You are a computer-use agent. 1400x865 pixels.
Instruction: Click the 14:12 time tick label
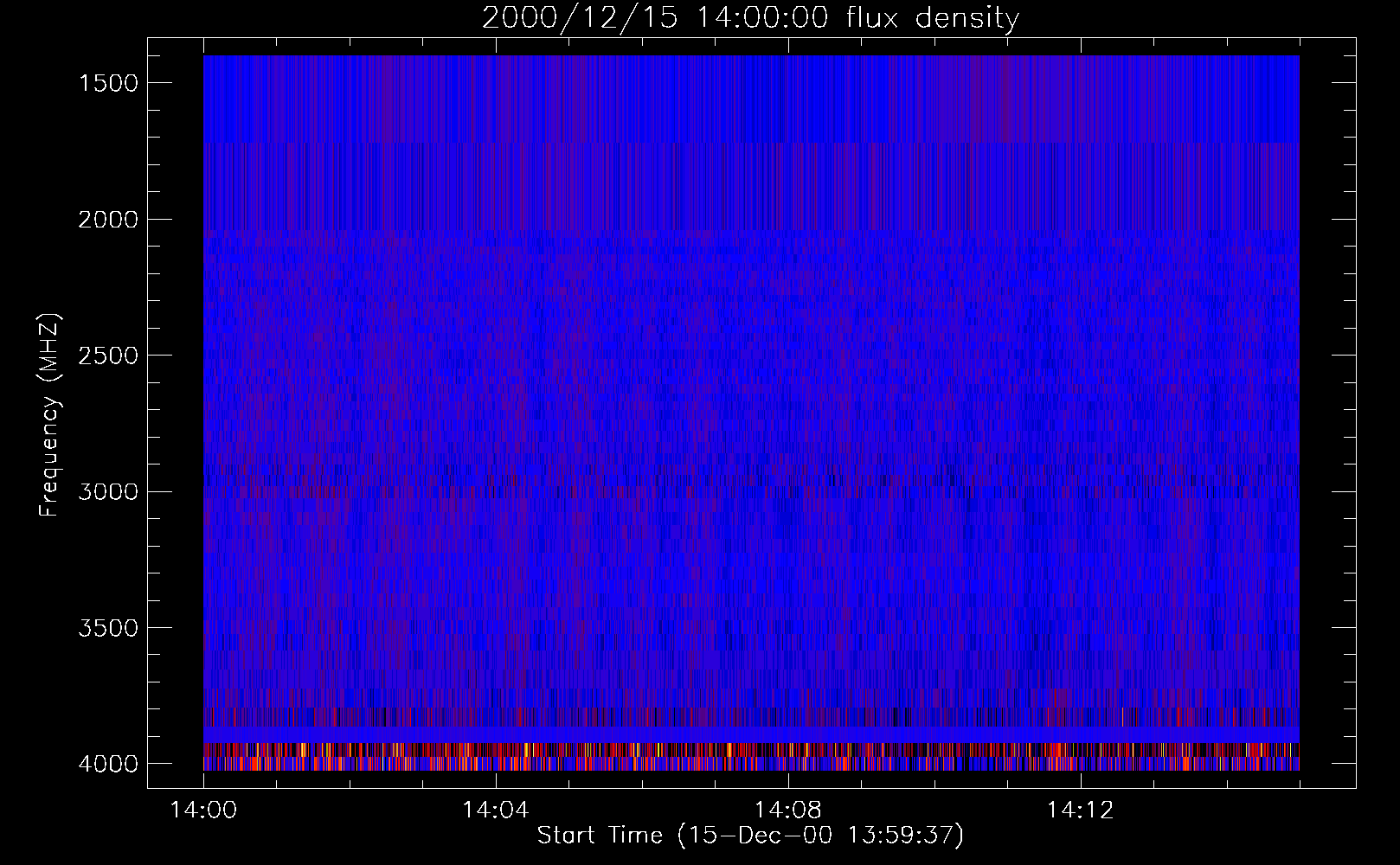click(x=1080, y=811)
